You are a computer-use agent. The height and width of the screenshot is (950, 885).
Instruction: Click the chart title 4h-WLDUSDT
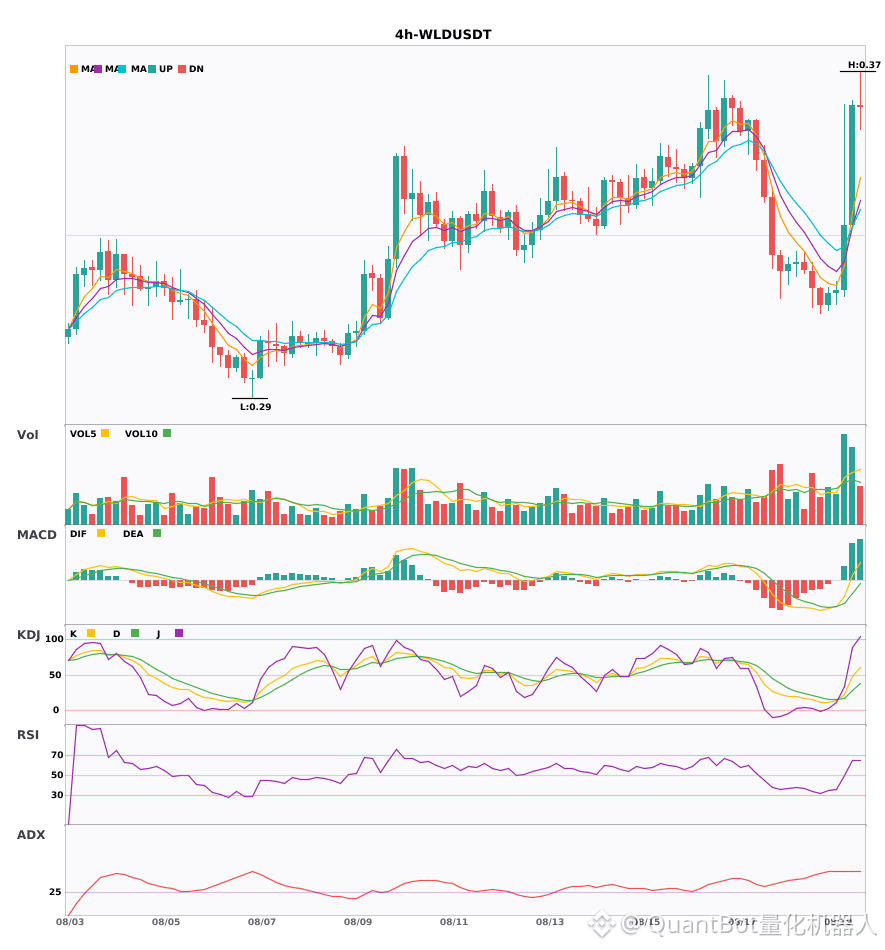(x=443, y=35)
